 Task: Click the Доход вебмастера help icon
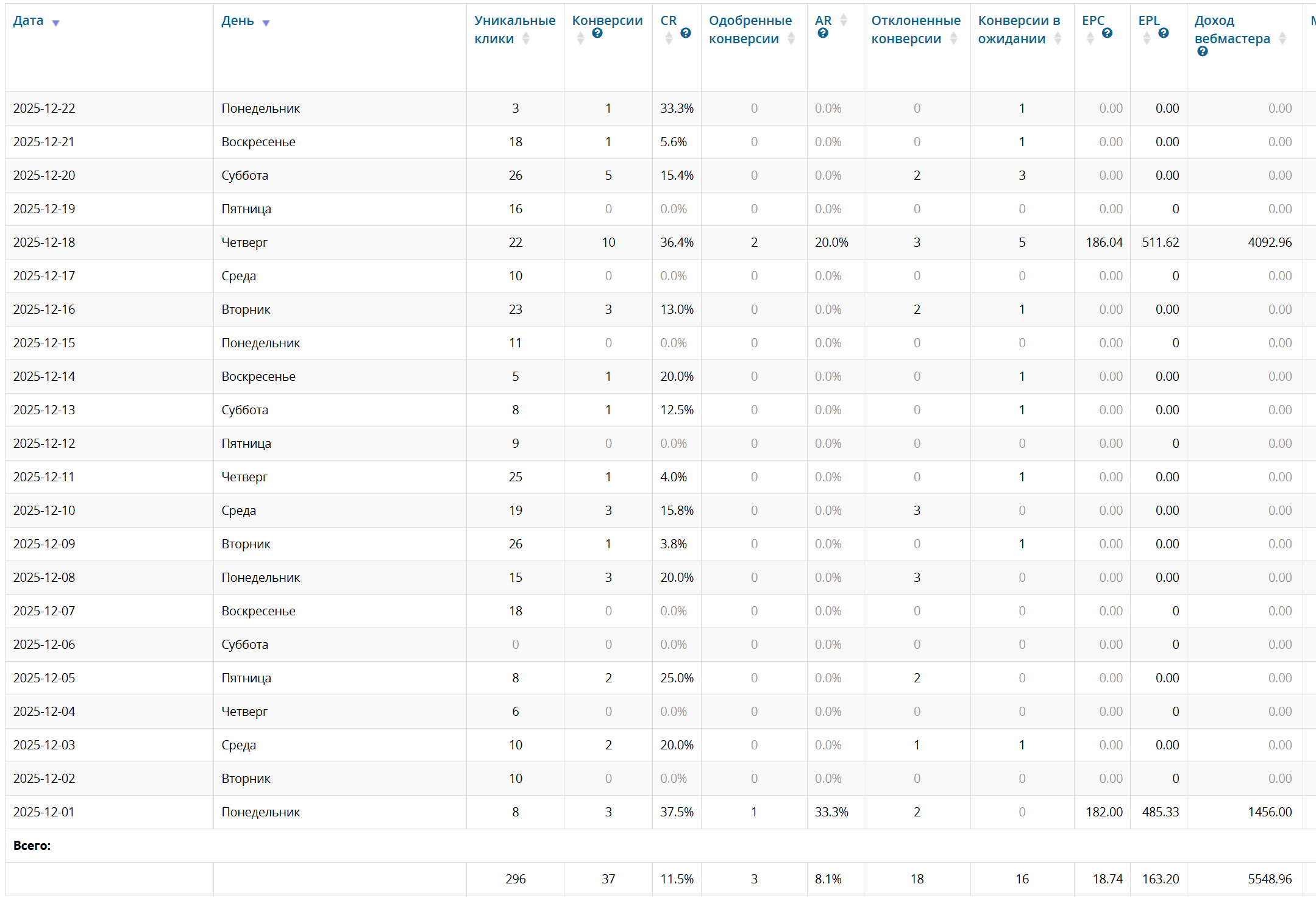[x=1203, y=52]
